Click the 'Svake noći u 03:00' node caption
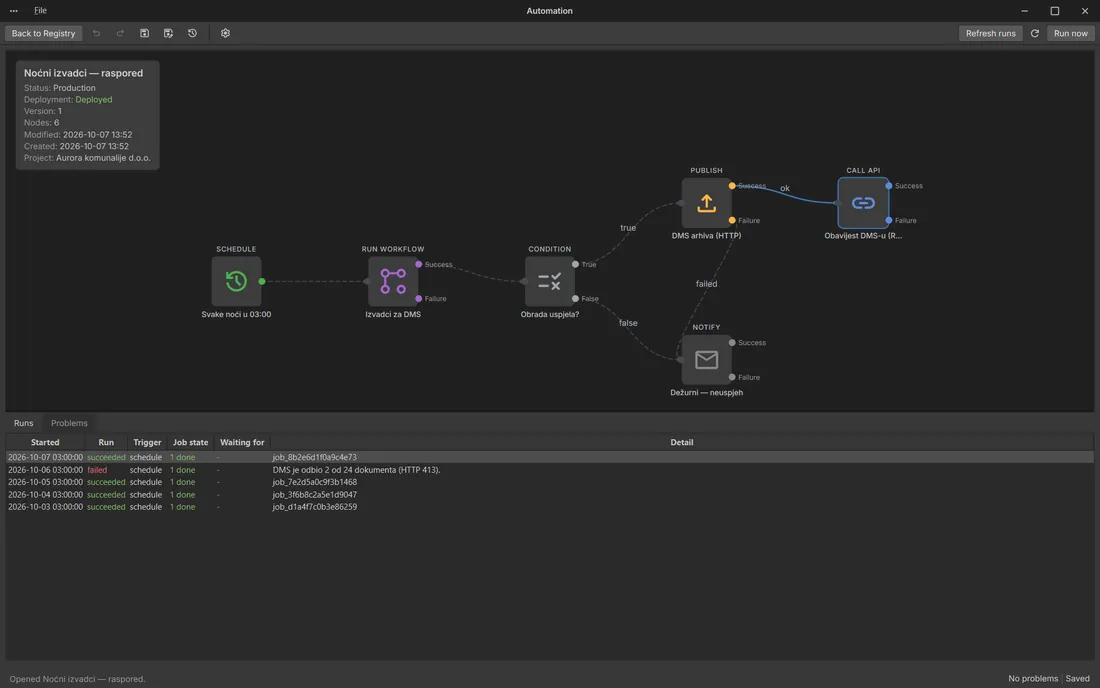The image size is (1100, 688). pos(236,314)
